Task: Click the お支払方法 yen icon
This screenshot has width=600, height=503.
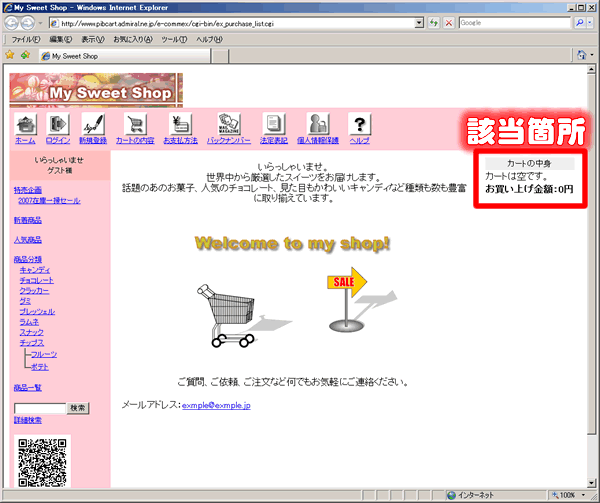Action: [x=180, y=124]
